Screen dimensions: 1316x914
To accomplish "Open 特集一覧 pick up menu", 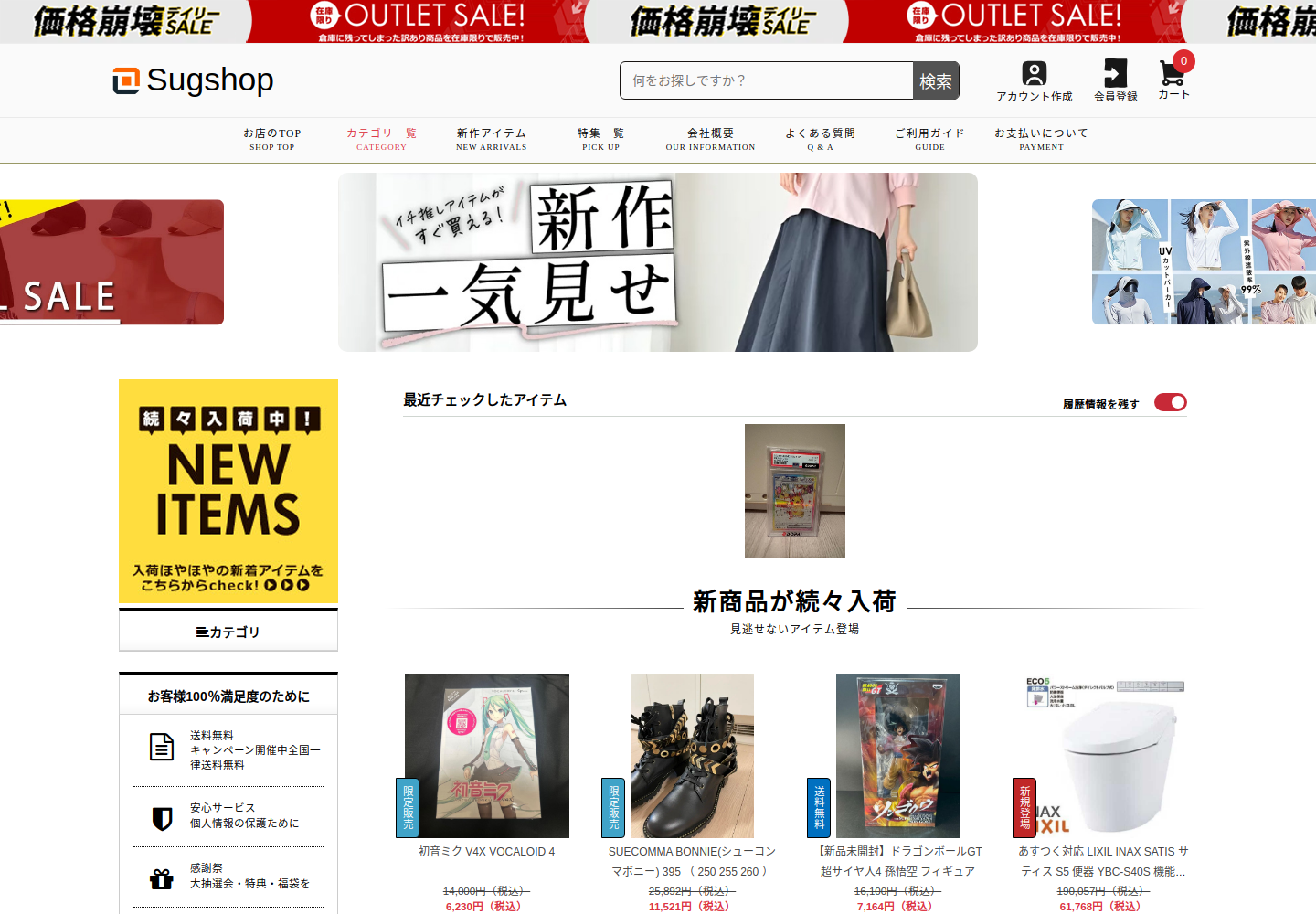I will point(601,139).
